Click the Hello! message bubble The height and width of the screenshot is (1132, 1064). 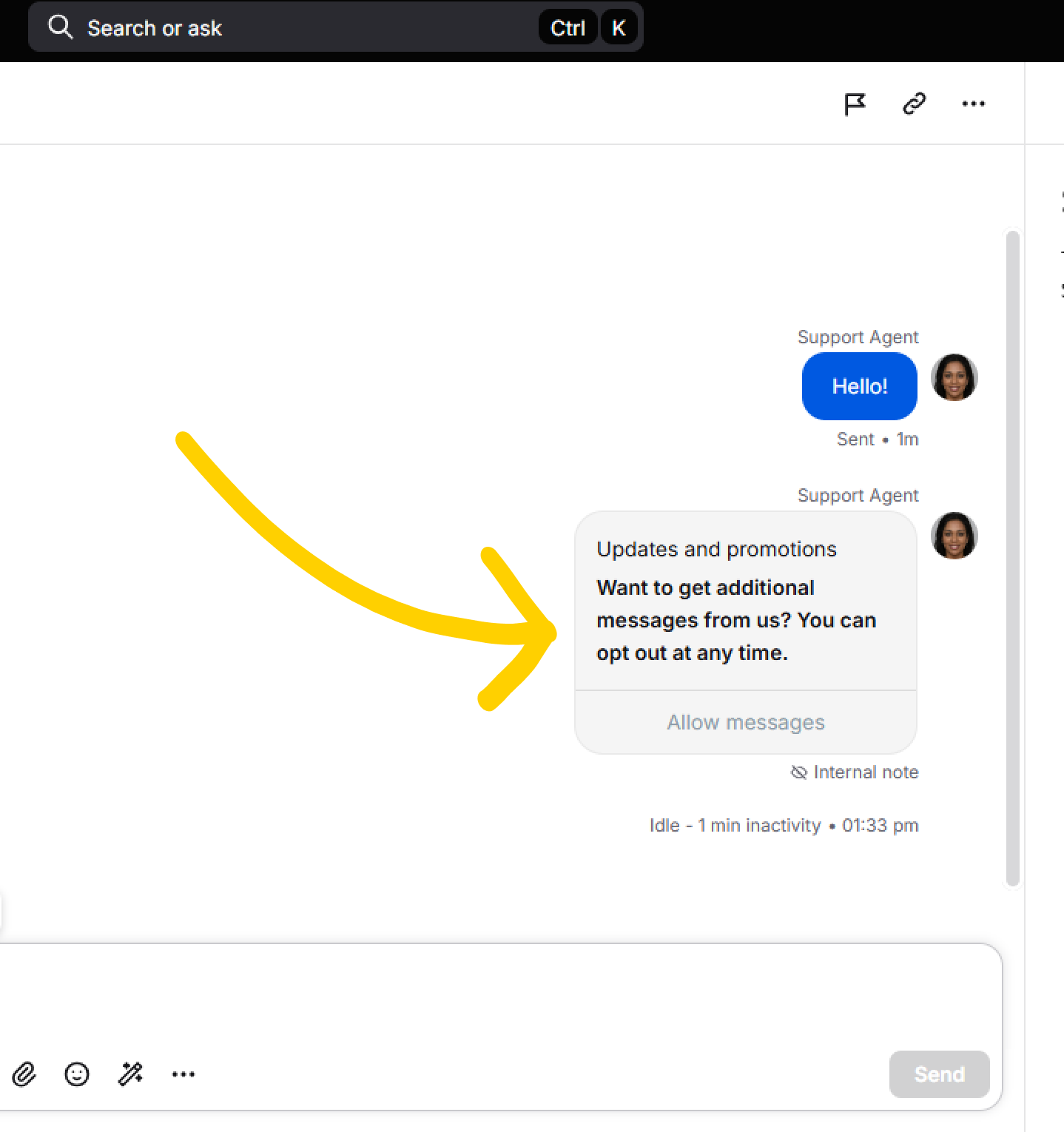pos(859,386)
